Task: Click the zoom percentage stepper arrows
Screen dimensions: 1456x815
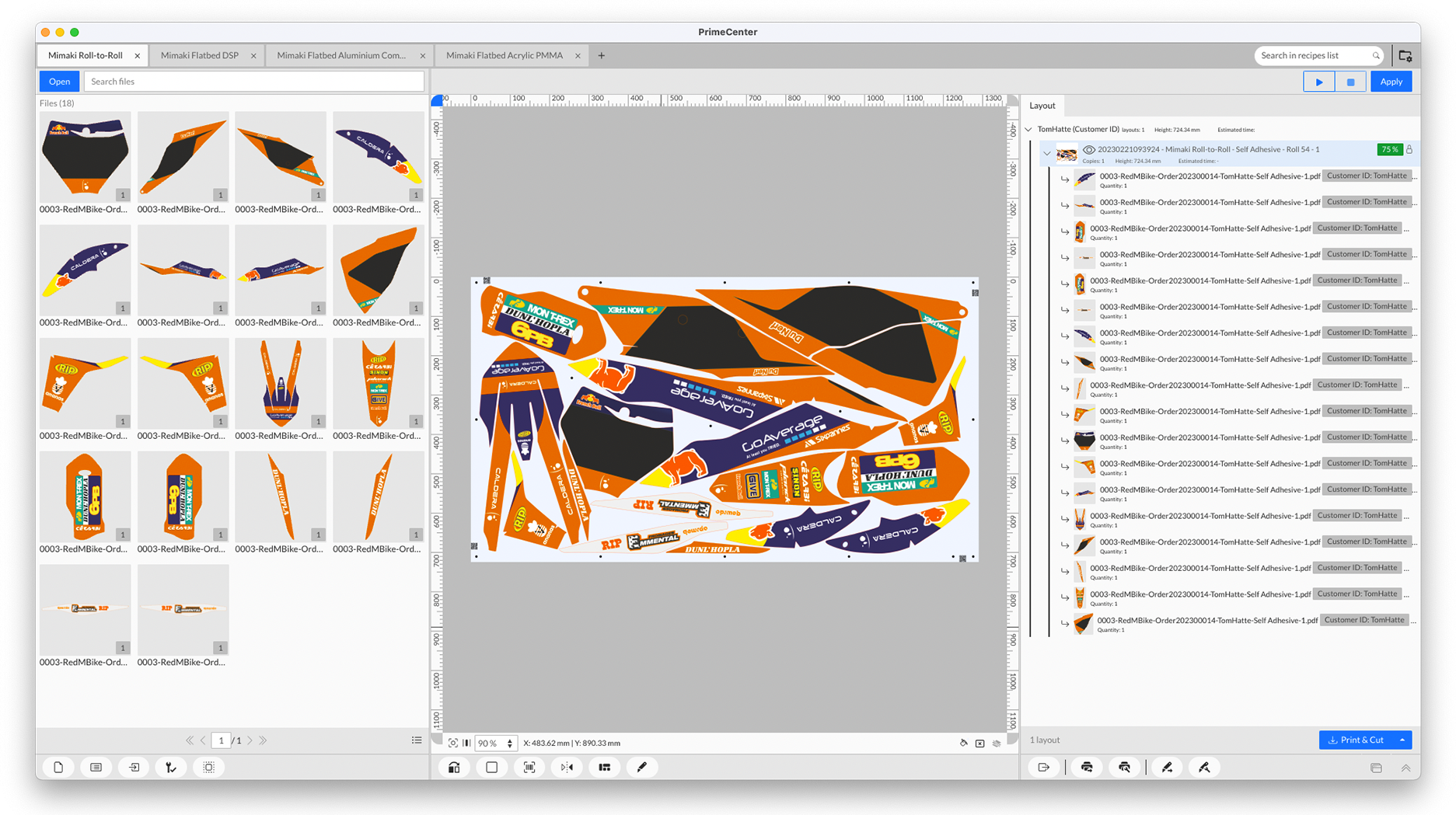Action: [510, 744]
